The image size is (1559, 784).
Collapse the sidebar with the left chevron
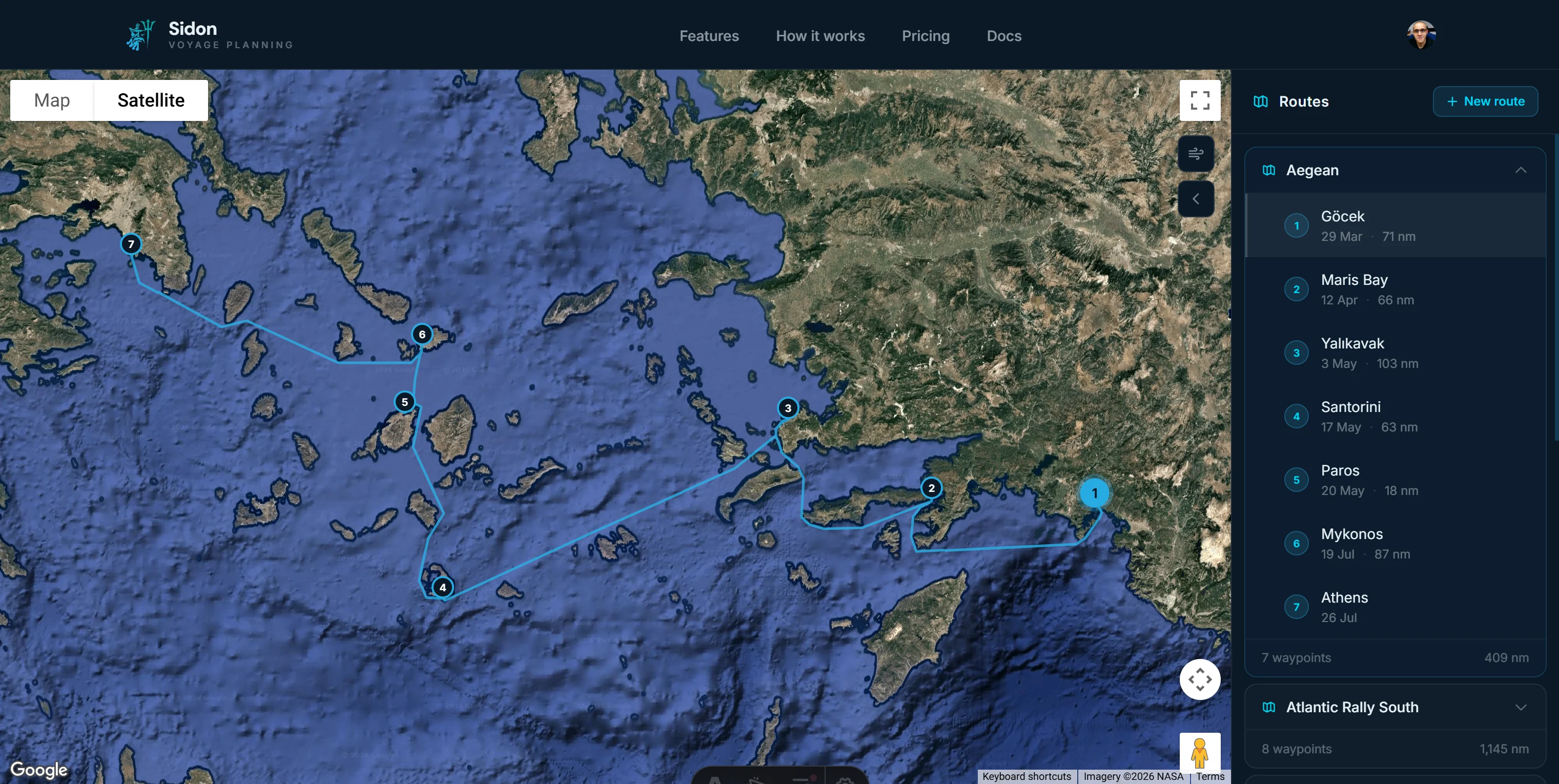pos(1197,198)
